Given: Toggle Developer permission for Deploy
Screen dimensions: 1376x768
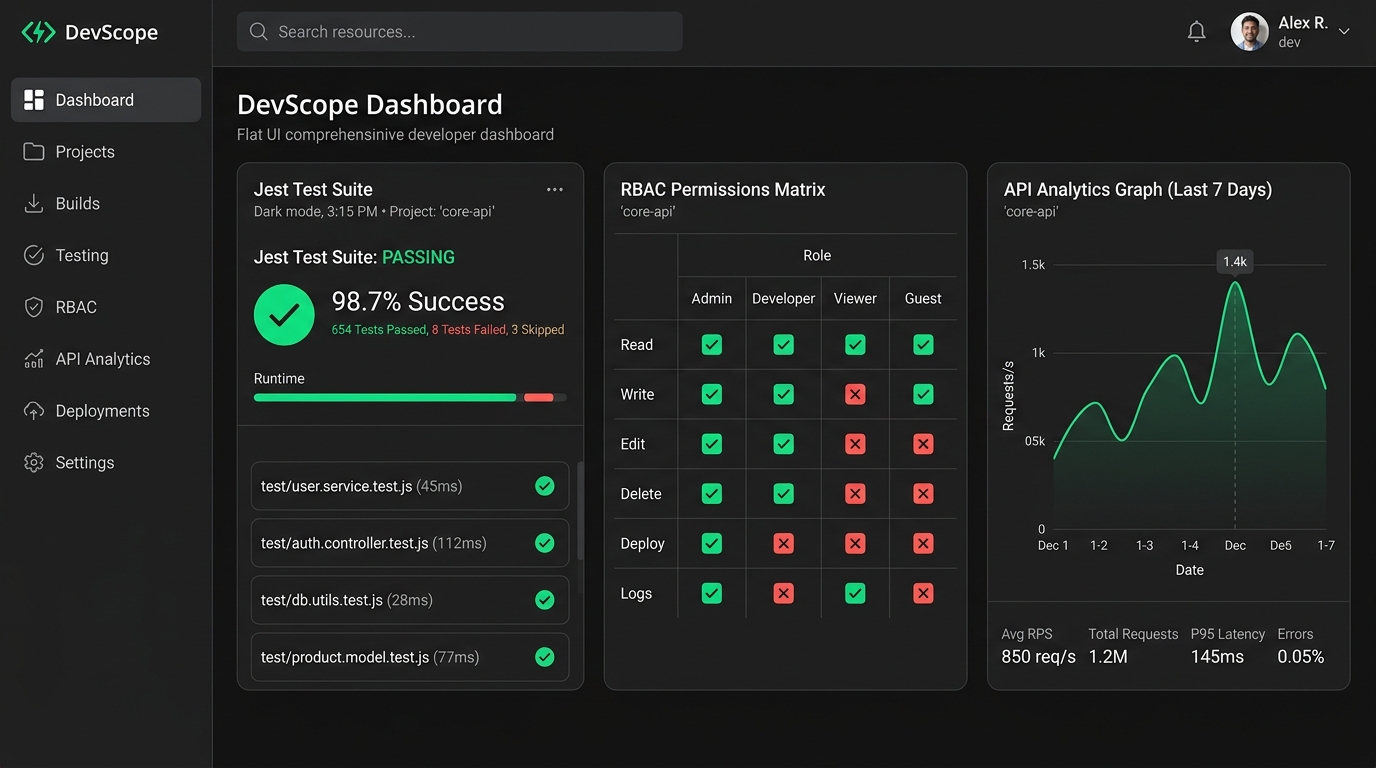Looking at the screenshot, I should [x=784, y=543].
